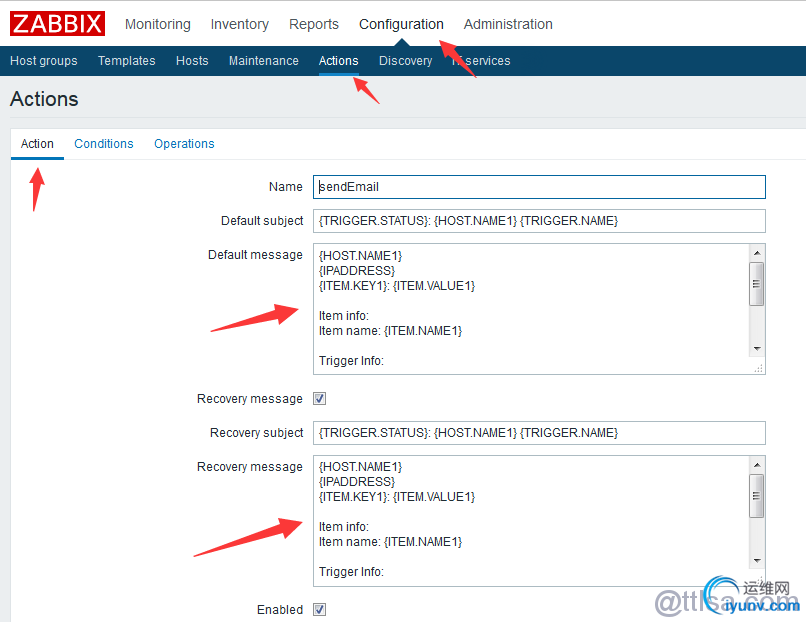The image size is (806, 622).
Task: Toggle the Recovery message checkbox
Action: (x=319, y=398)
